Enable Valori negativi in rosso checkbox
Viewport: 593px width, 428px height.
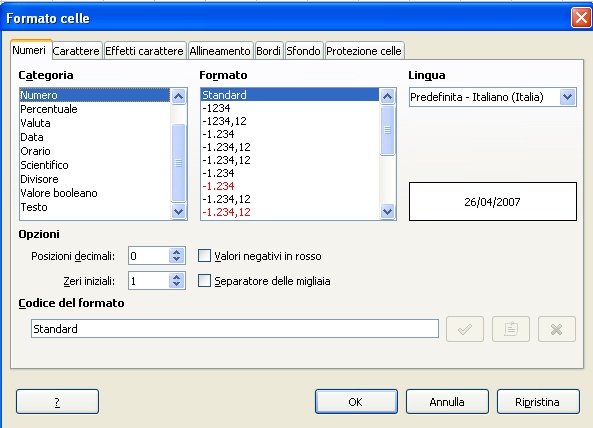tap(205, 256)
